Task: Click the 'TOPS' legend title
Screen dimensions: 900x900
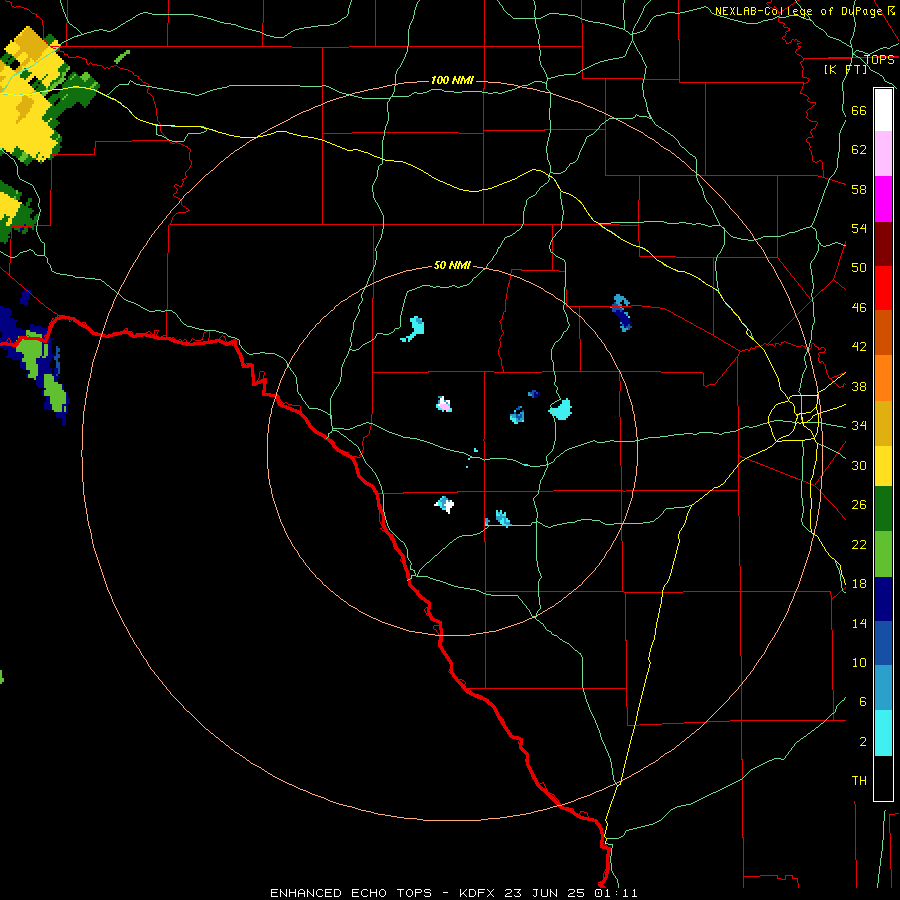Action: (x=879, y=60)
